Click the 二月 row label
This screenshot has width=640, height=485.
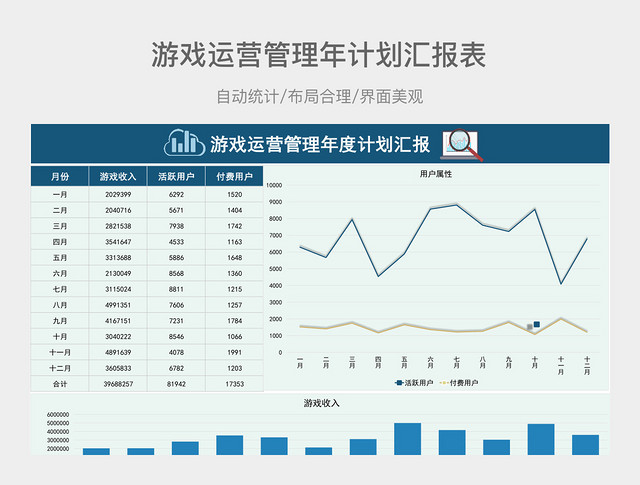point(60,210)
